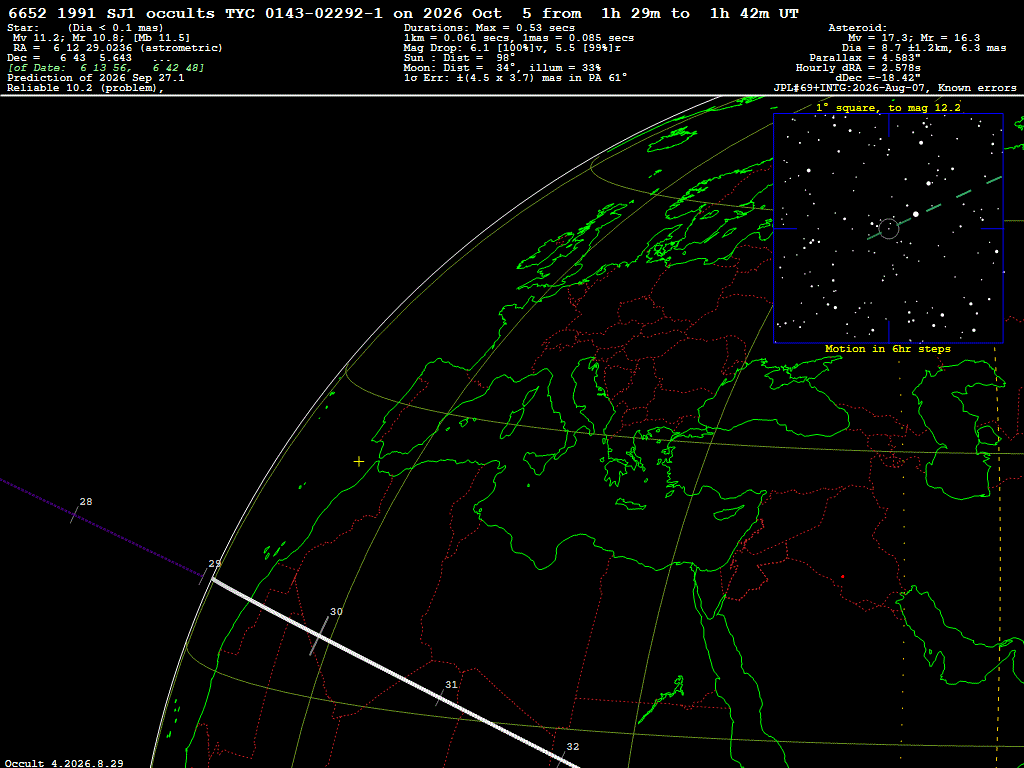Click the JPL#69+INTG Known errors text
The height and width of the screenshot is (768, 1024).
tap(895, 88)
